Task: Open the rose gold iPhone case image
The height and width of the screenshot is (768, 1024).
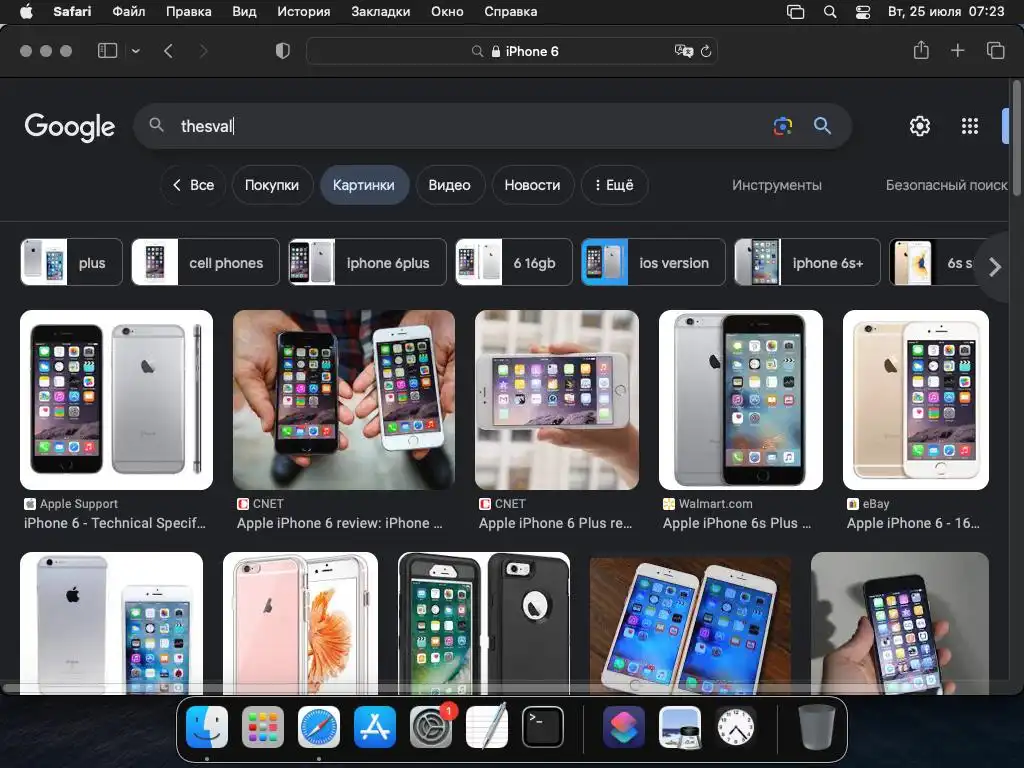Action: pyautogui.click(x=300, y=623)
